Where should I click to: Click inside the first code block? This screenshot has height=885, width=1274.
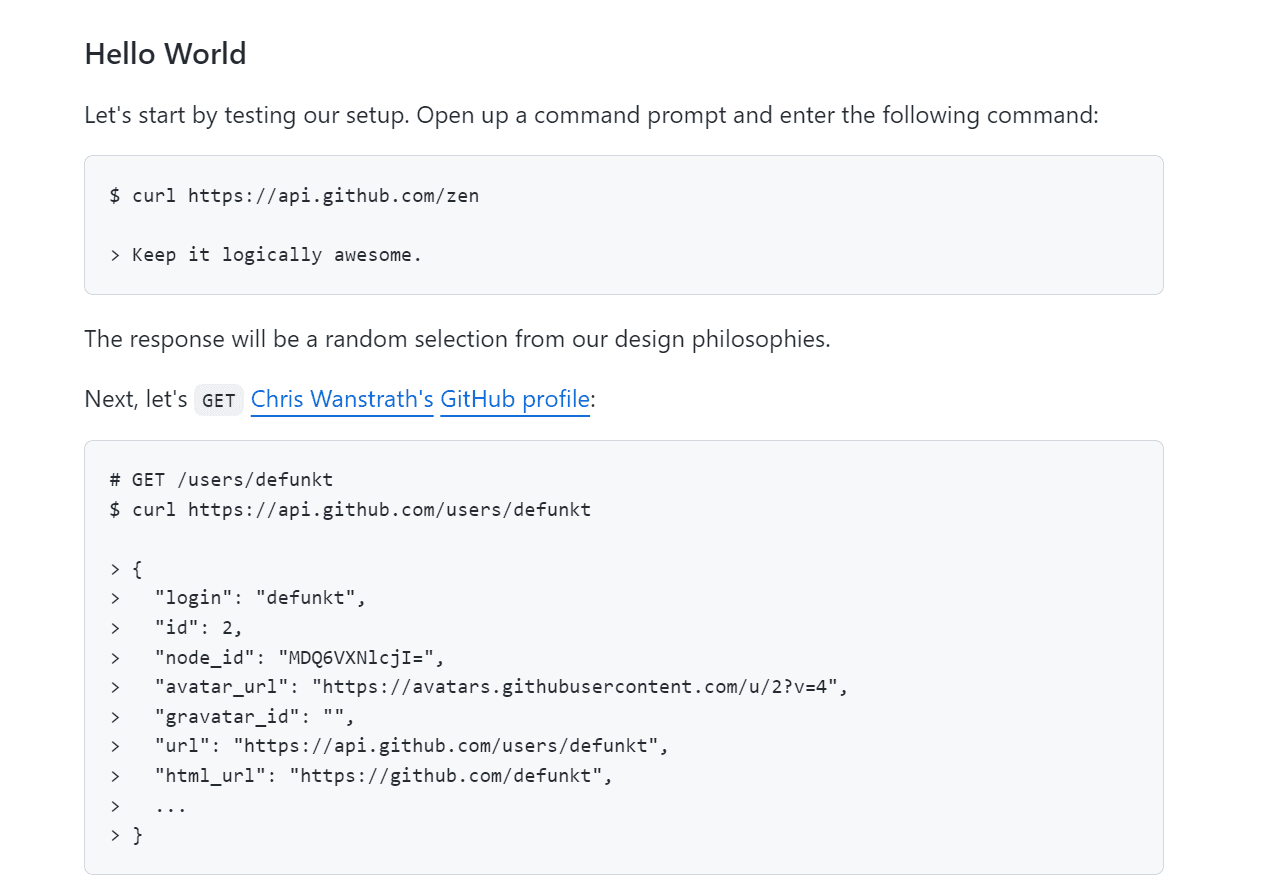tap(623, 224)
